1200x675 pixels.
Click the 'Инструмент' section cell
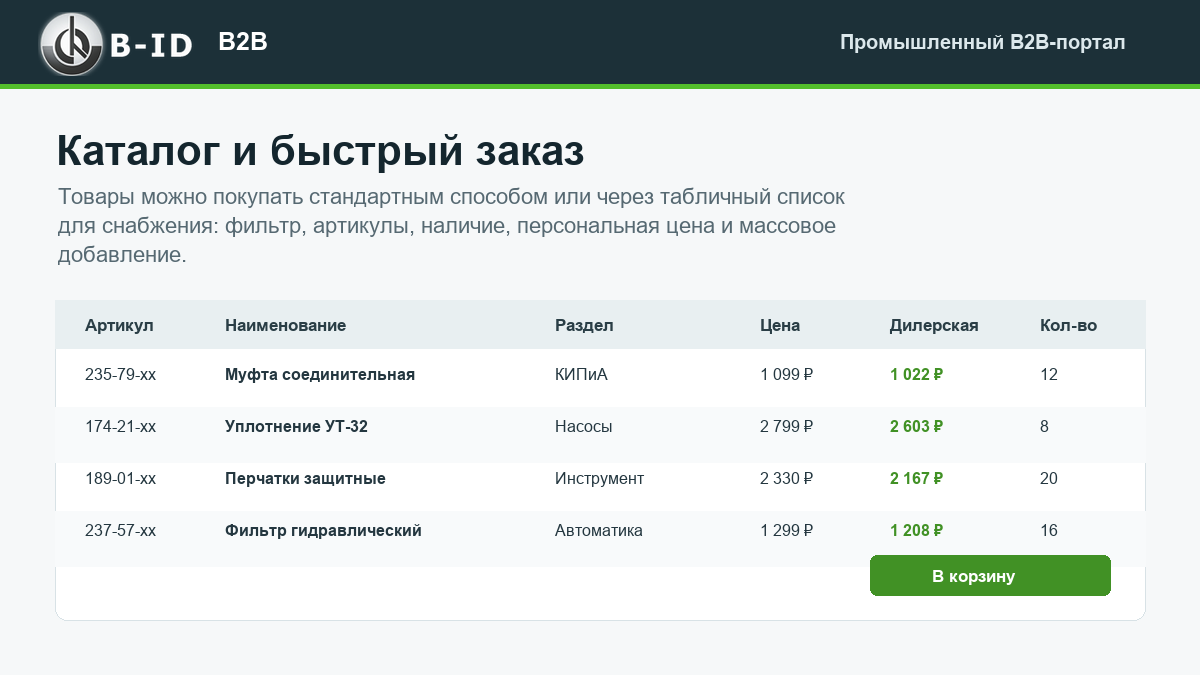coord(599,479)
